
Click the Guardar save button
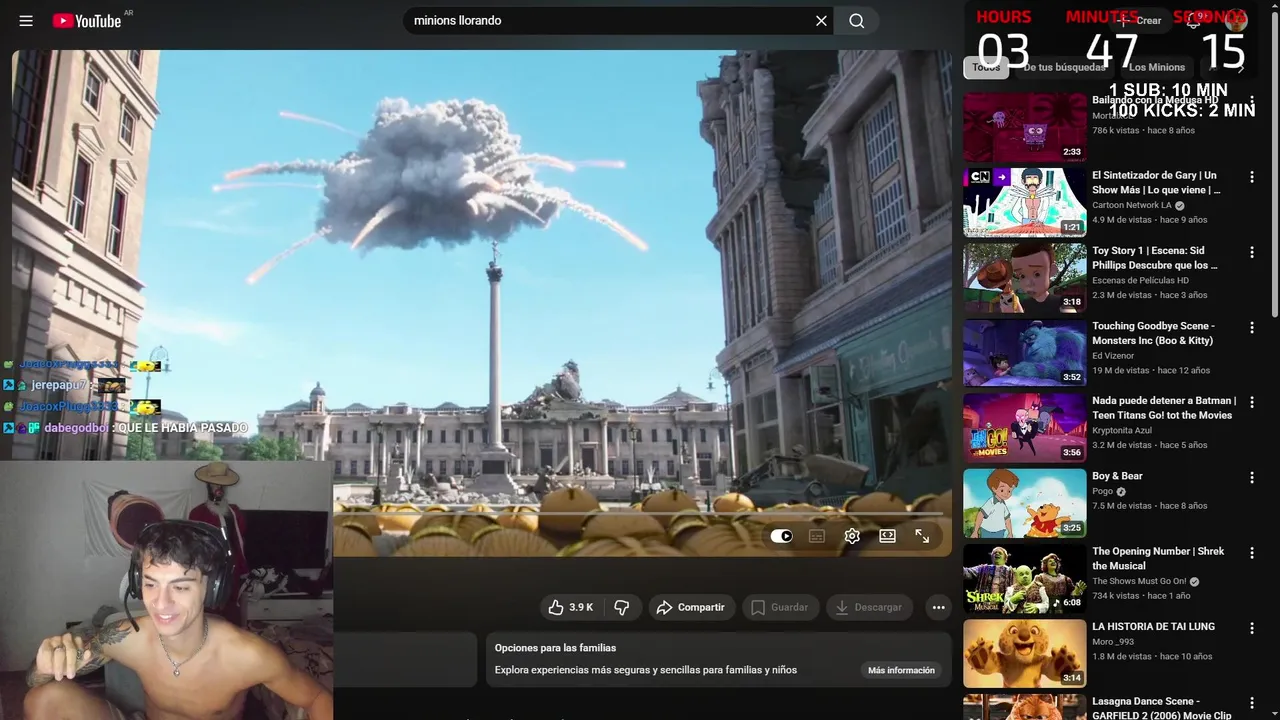pos(779,607)
